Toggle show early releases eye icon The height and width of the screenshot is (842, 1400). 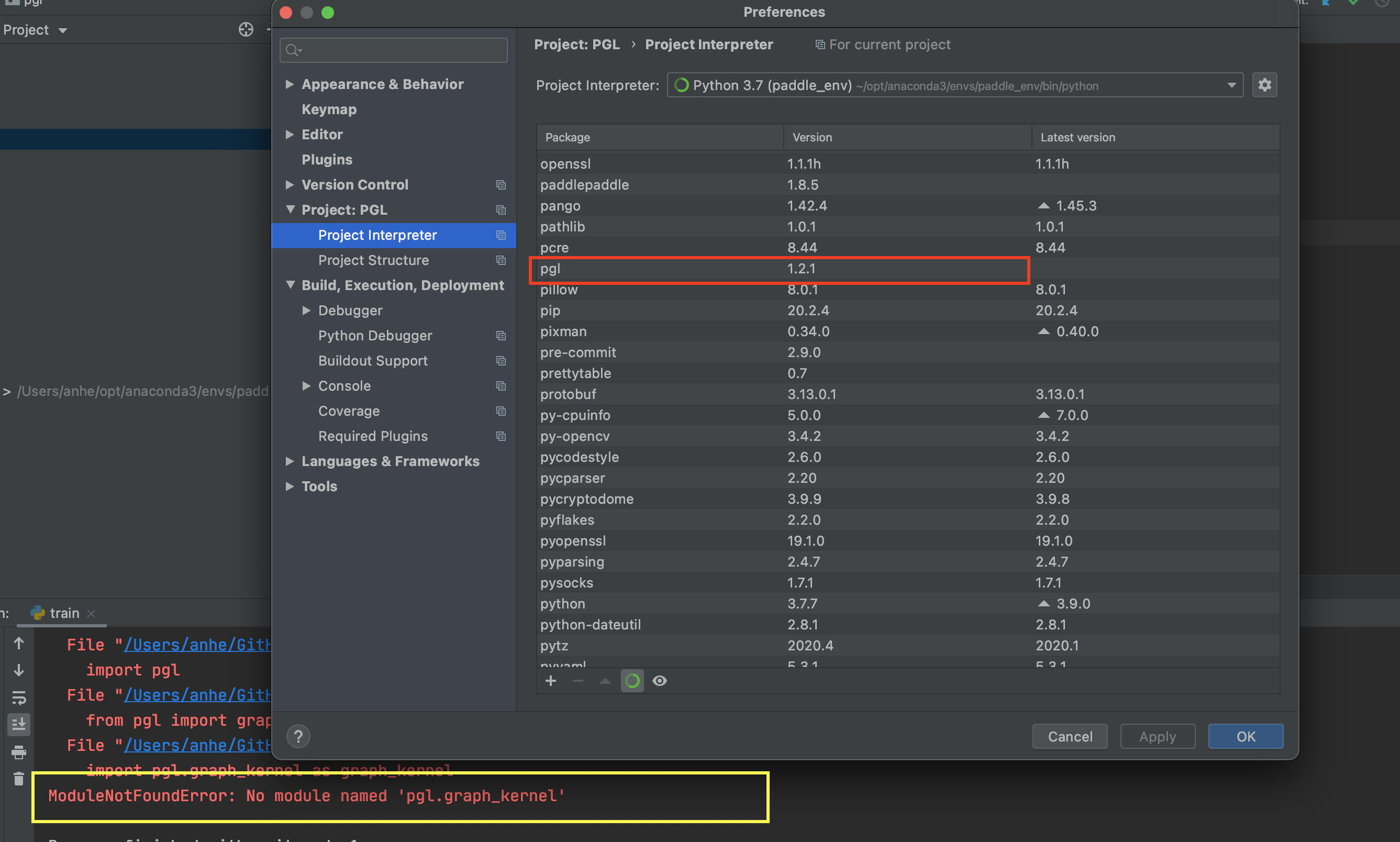[659, 681]
